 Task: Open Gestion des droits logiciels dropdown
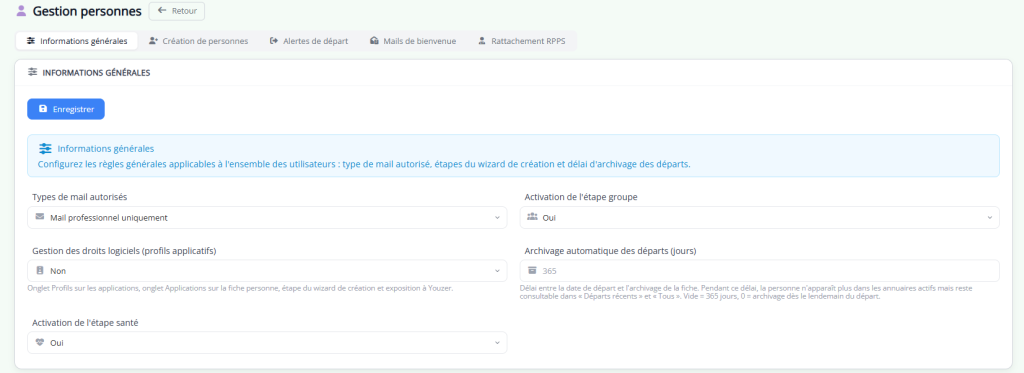tap(267, 270)
